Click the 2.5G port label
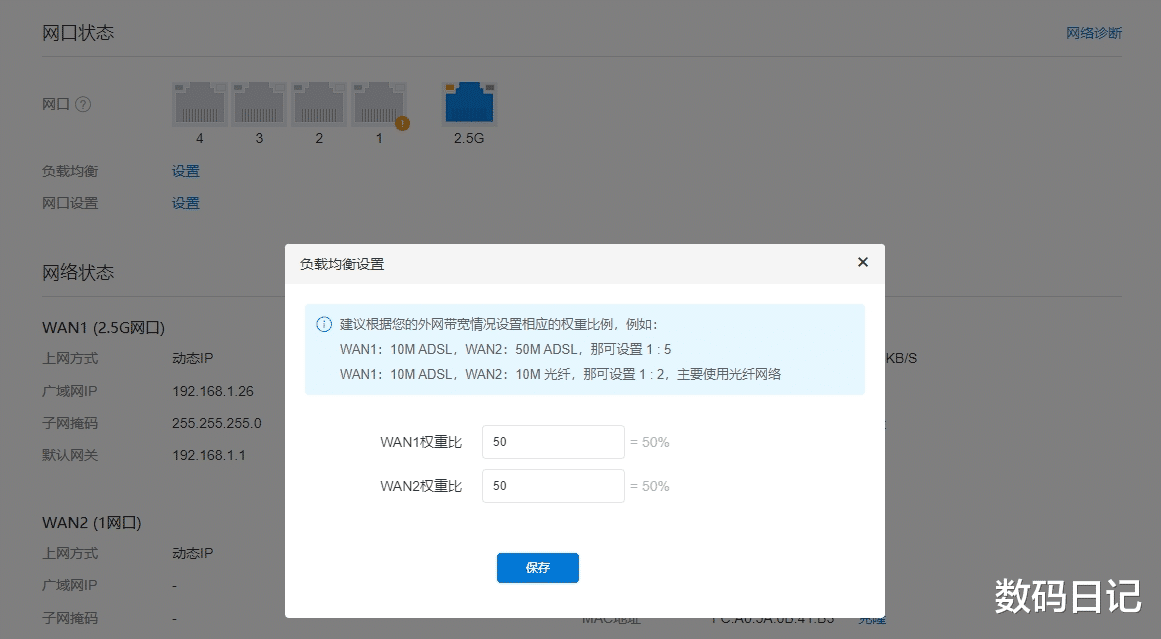The image size is (1161, 639). [469, 138]
